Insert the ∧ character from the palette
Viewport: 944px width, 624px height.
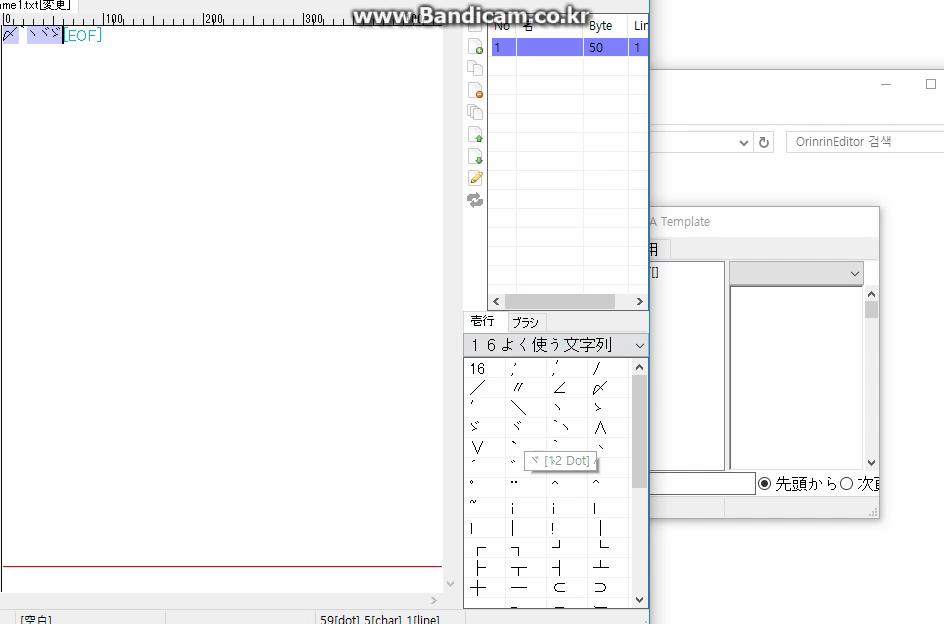pos(600,428)
